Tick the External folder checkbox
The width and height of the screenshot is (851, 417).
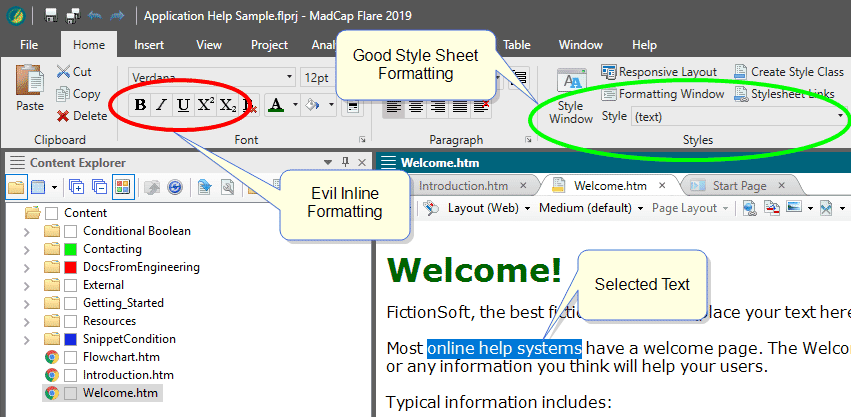pos(71,285)
